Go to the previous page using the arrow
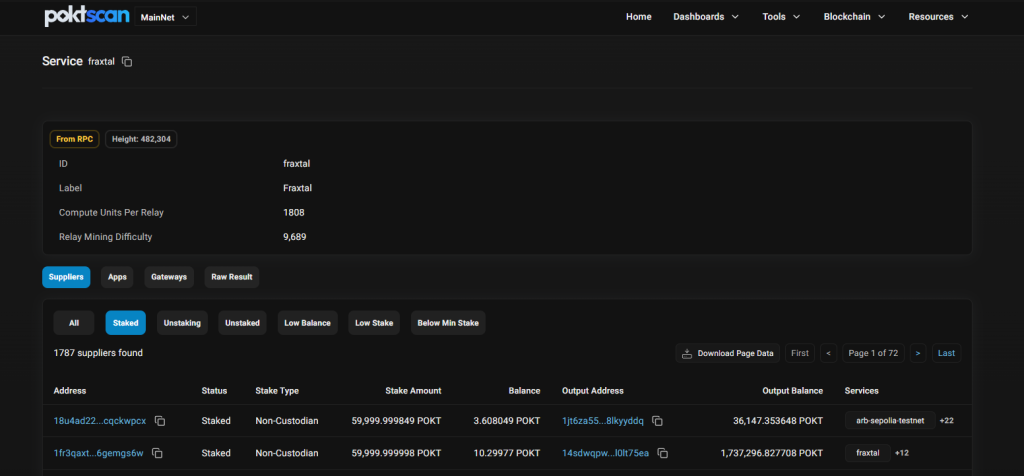The image size is (1024, 476). [828, 353]
